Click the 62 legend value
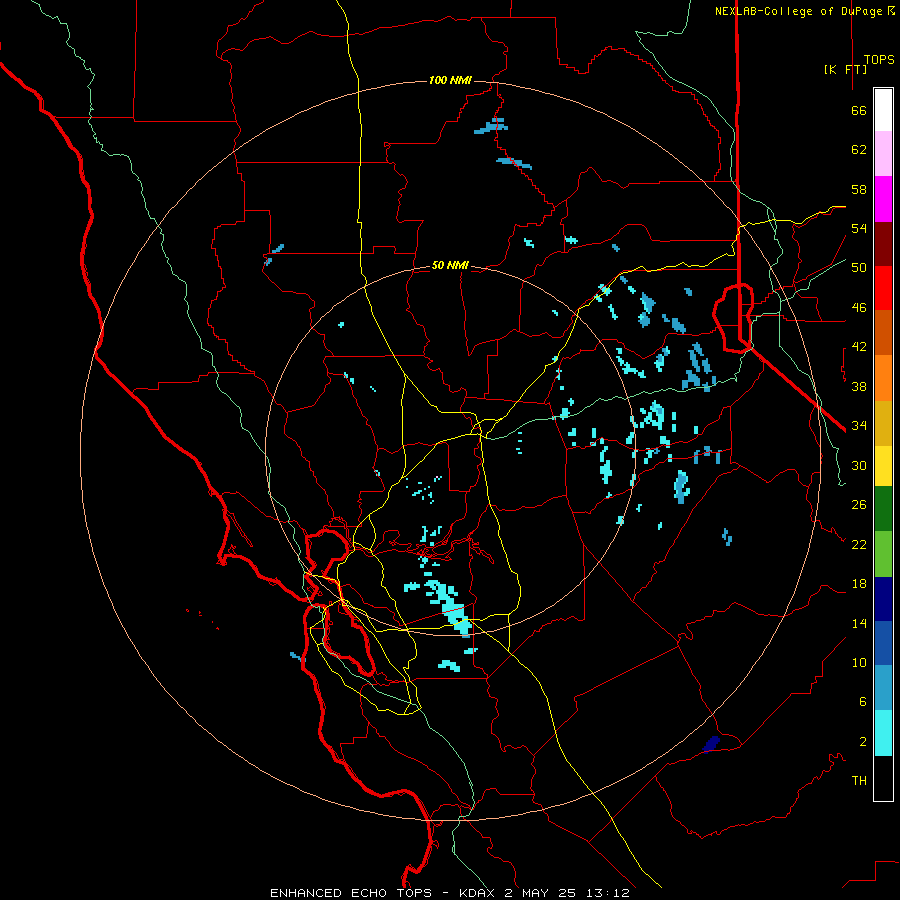The image size is (900, 900). point(859,150)
